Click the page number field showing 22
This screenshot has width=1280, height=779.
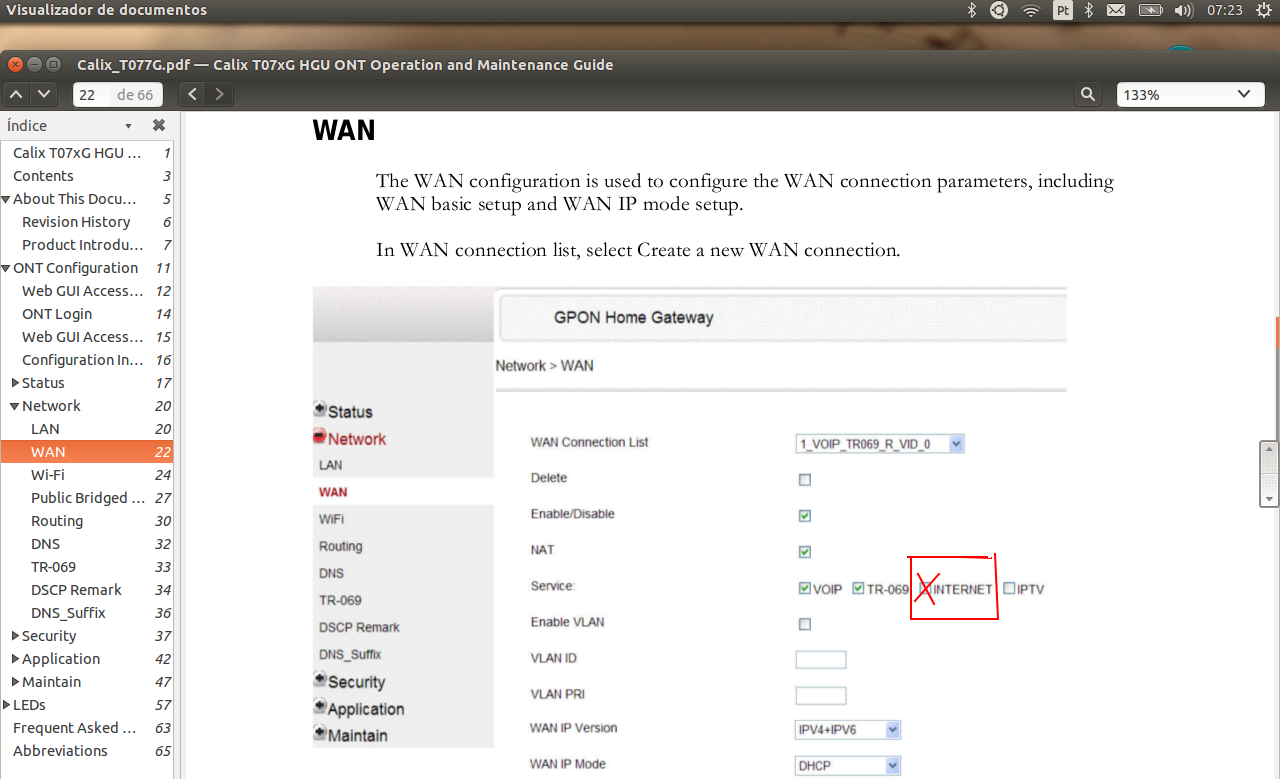tap(88, 94)
